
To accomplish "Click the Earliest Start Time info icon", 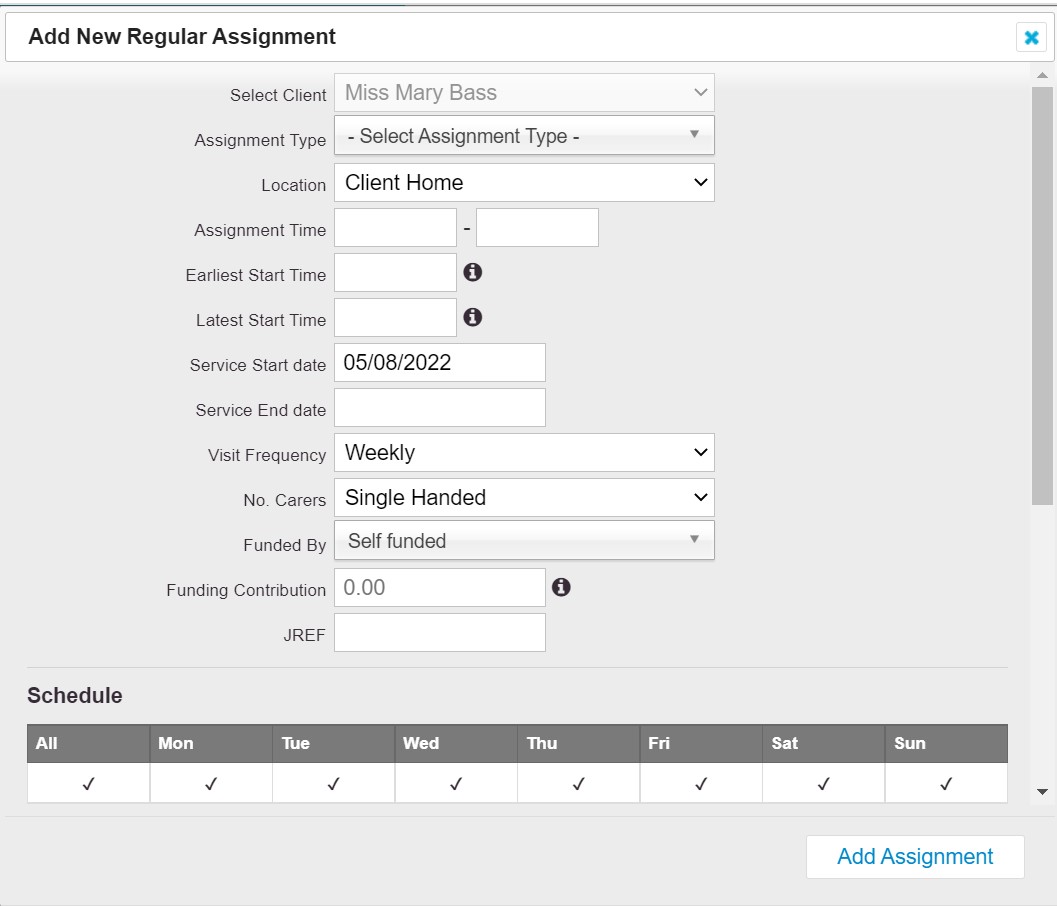I will tap(473, 272).
